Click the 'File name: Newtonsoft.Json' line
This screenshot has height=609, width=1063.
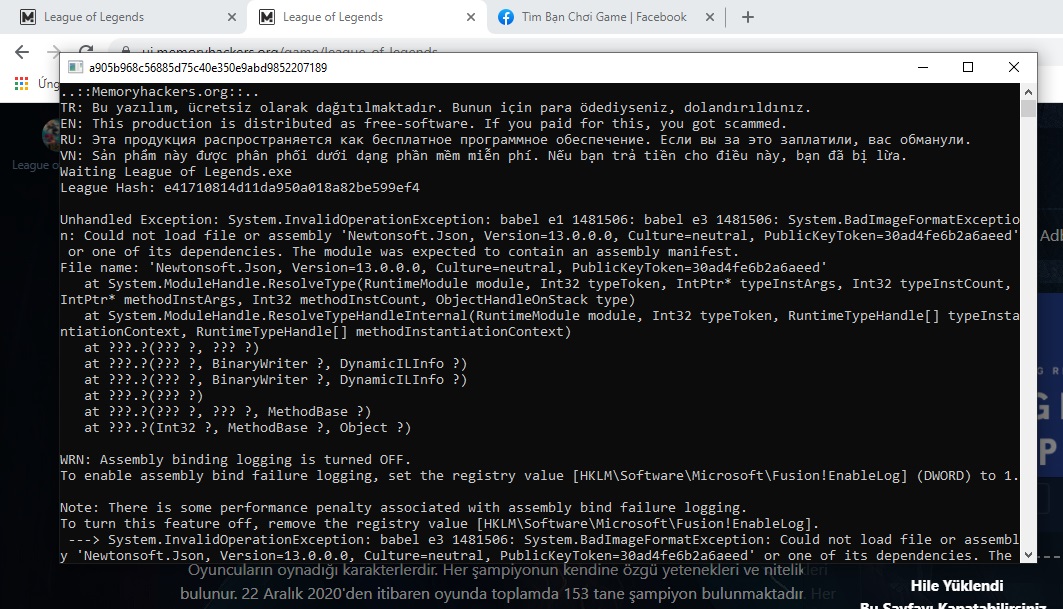(443, 267)
